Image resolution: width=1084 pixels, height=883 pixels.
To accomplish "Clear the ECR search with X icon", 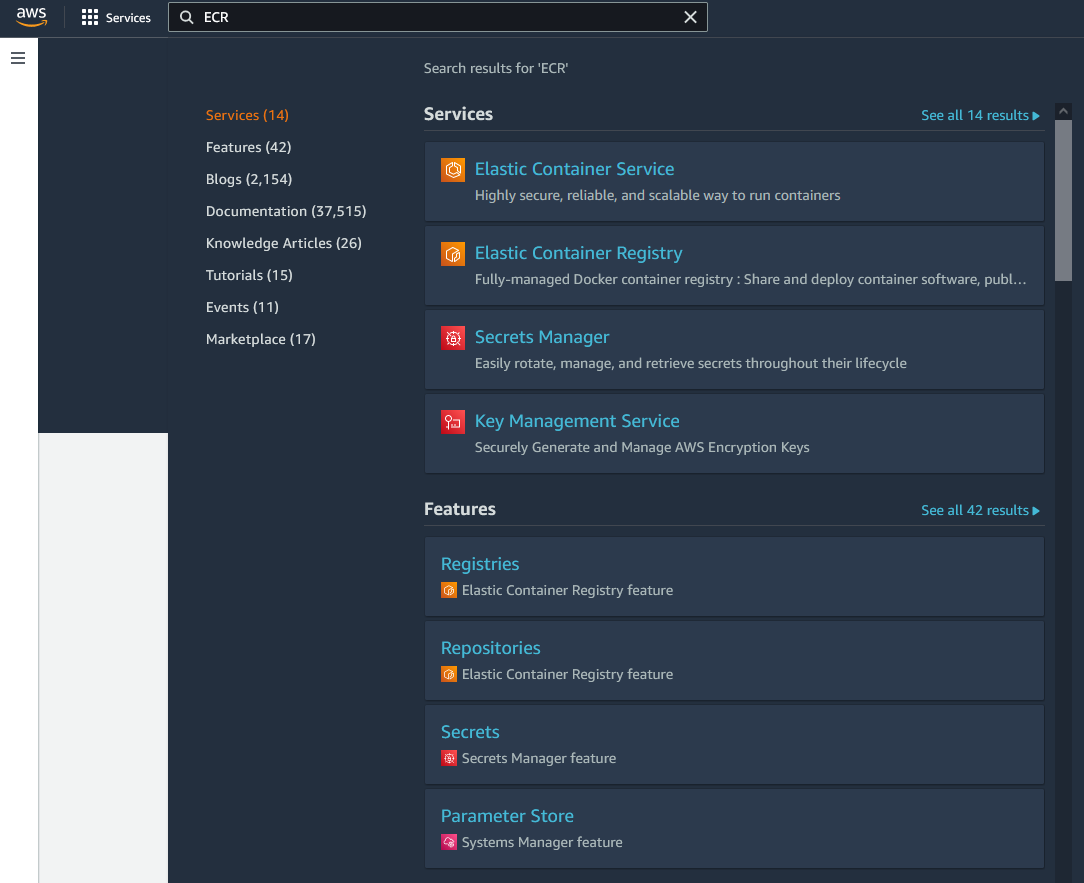I will click(x=690, y=17).
